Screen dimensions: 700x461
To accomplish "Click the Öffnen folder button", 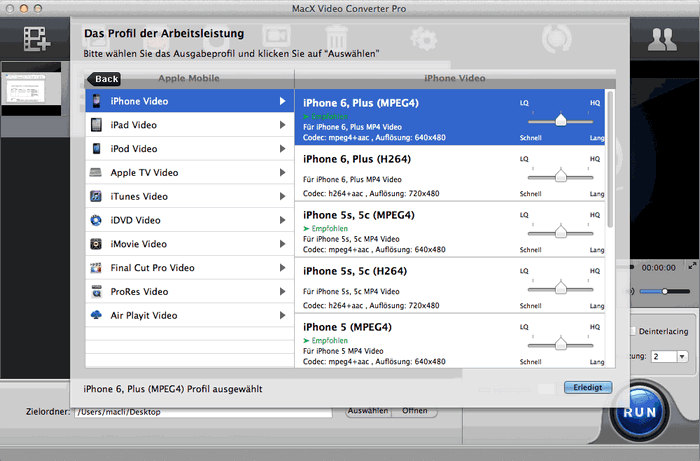I will 414,411.
